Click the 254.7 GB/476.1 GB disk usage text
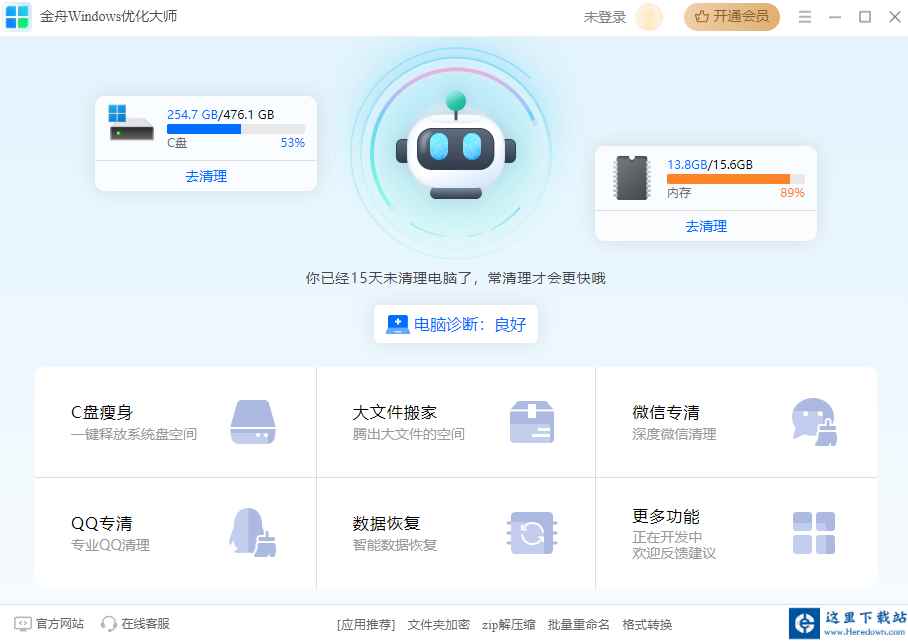This screenshot has height=641, width=908. (x=221, y=115)
